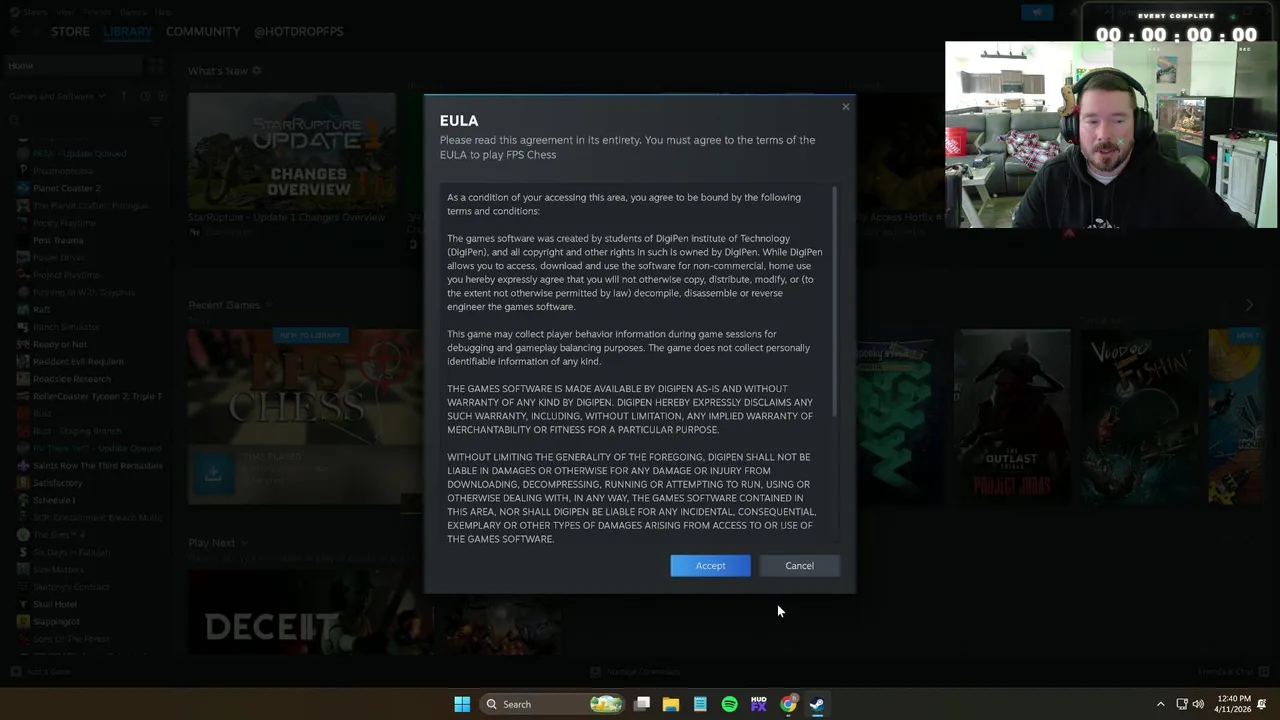Open the StarRupture Update 1 news thumbnail
The height and width of the screenshot is (720, 1280).
(291, 152)
